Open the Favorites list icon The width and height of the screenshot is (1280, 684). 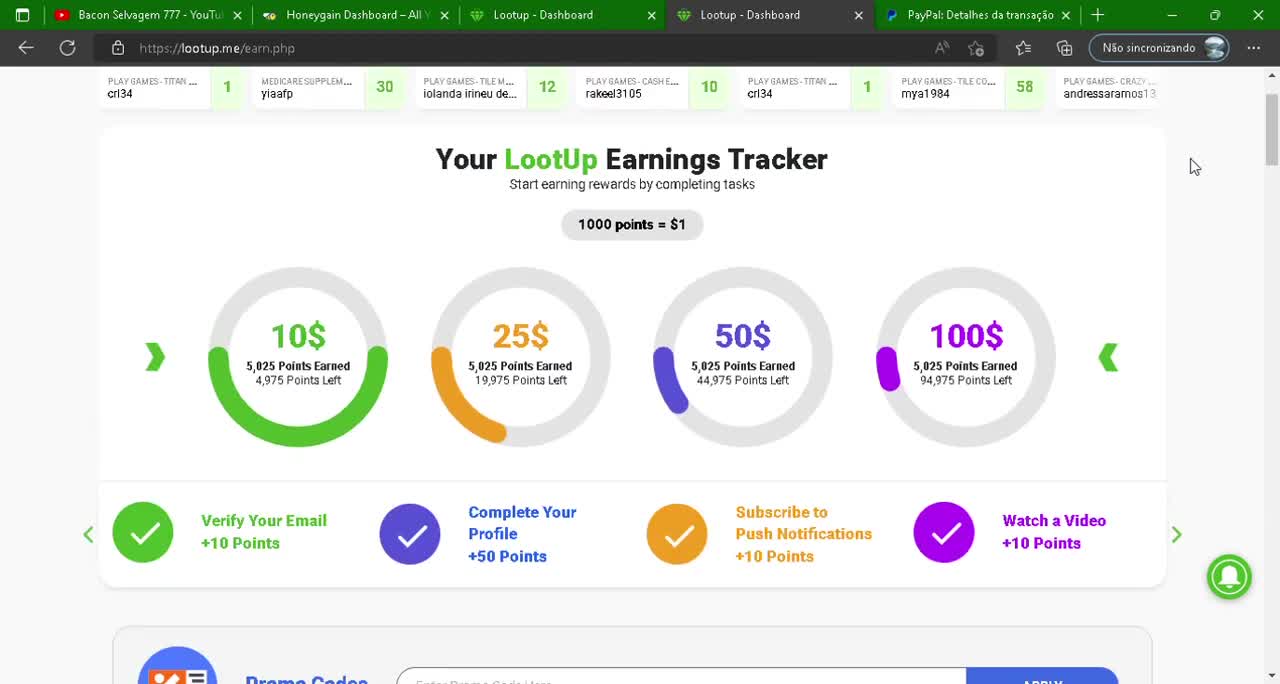pos(1023,48)
